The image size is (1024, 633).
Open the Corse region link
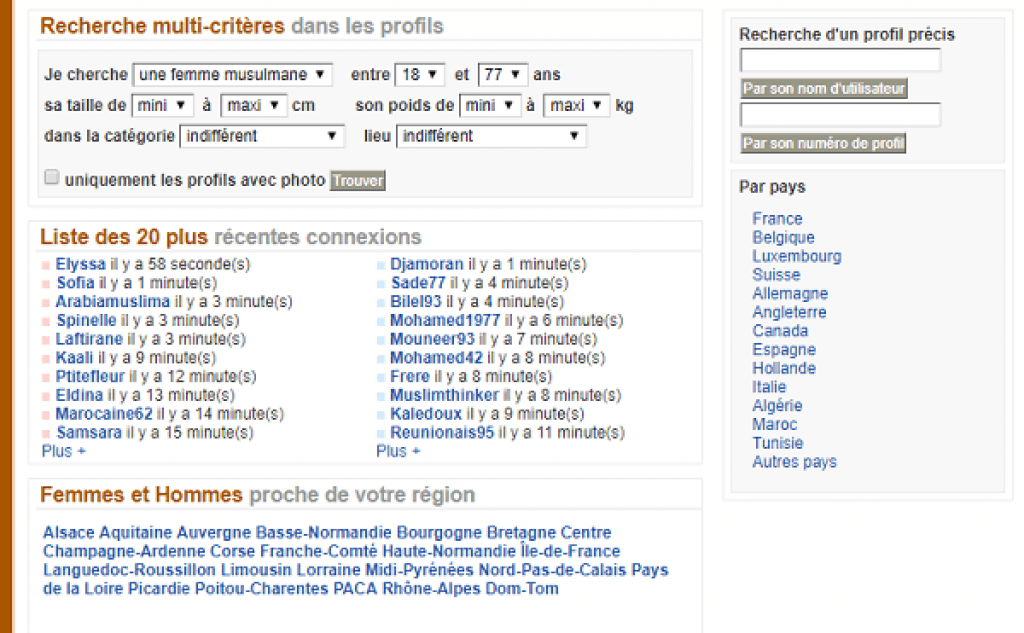click(x=232, y=551)
